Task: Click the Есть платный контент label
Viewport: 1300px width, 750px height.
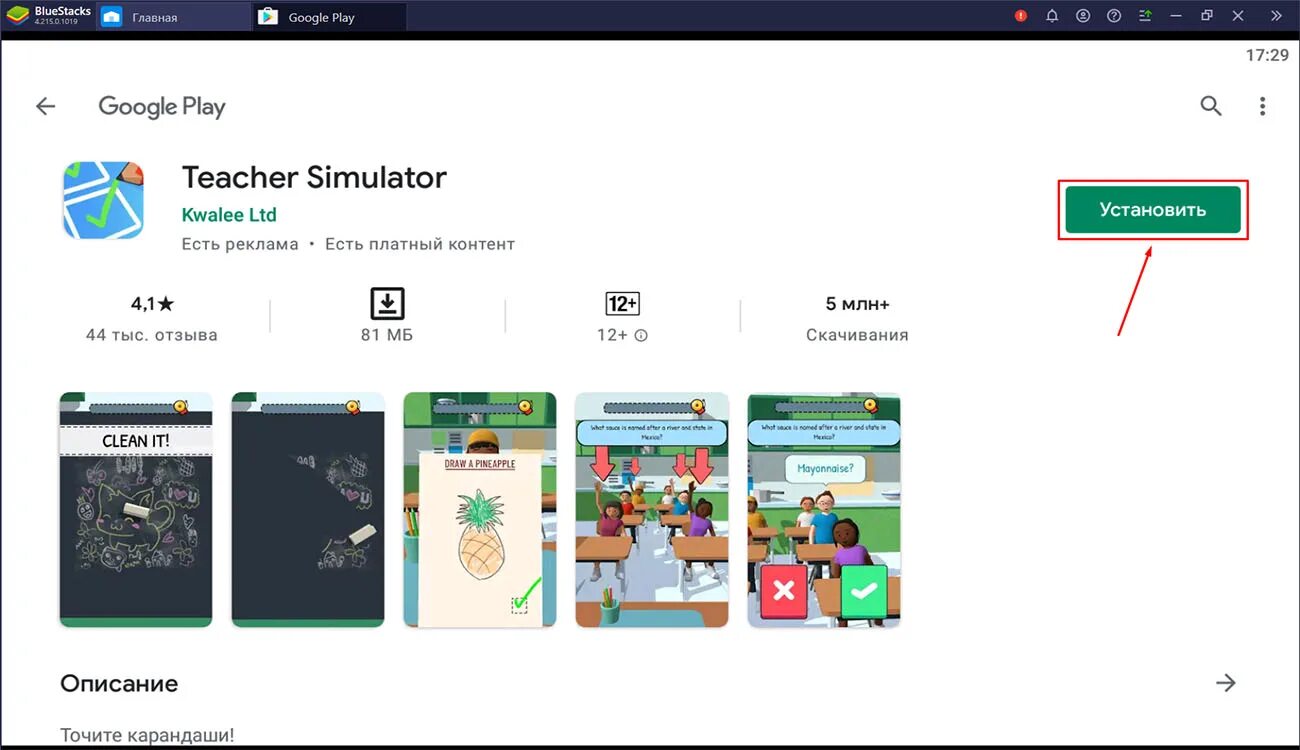Action: [420, 244]
